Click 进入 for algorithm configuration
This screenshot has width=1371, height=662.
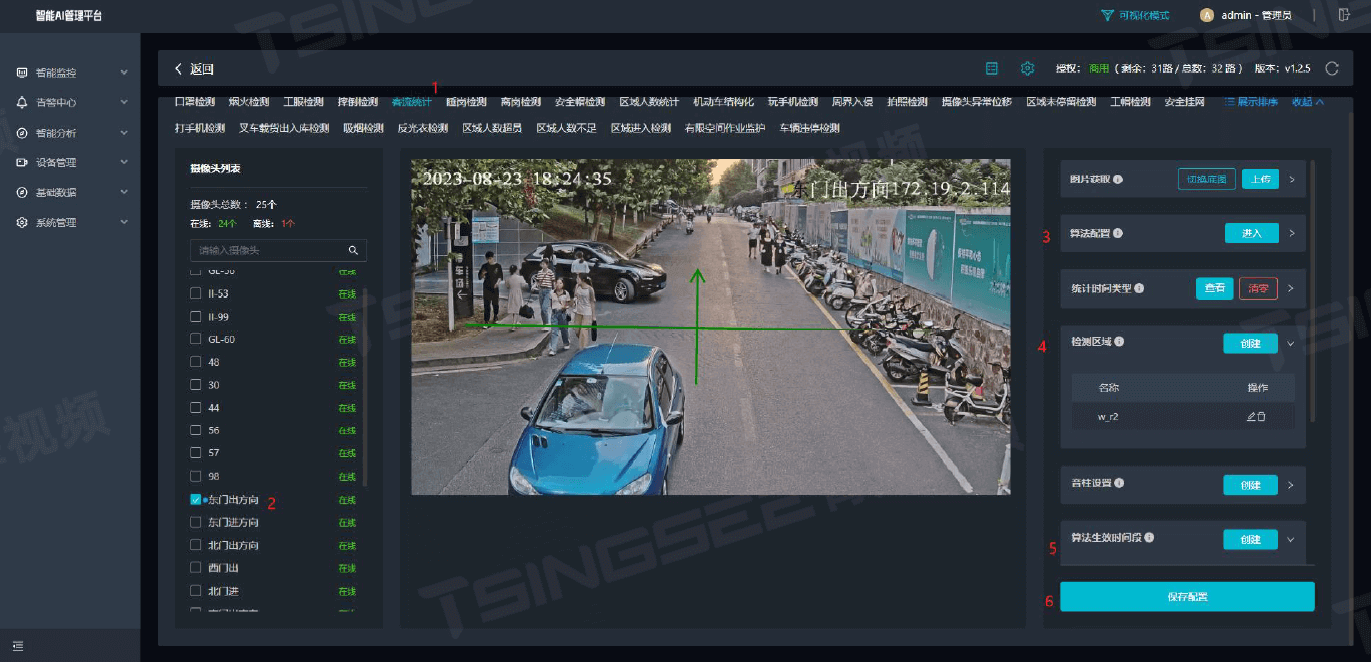[1252, 233]
